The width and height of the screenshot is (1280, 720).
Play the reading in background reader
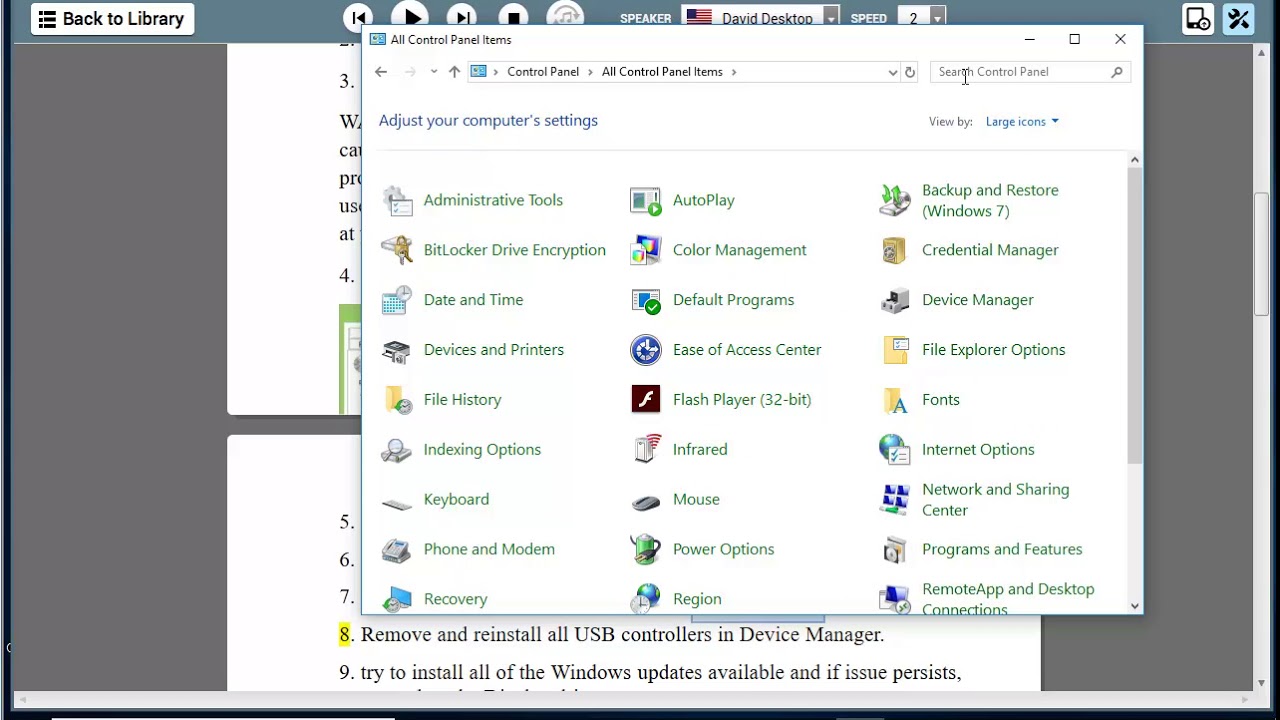tap(410, 17)
